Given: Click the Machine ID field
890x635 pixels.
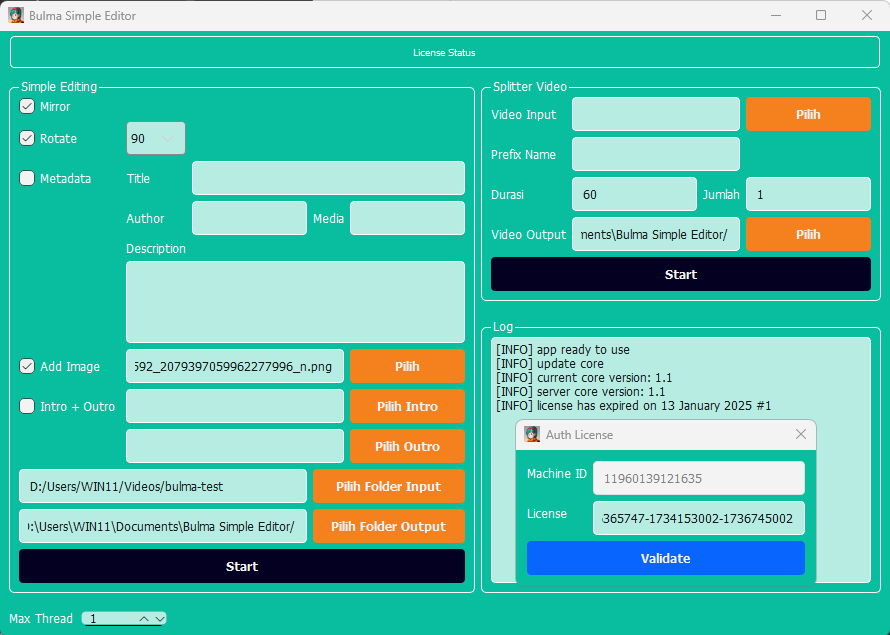Looking at the screenshot, I should (x=699, y=478).
